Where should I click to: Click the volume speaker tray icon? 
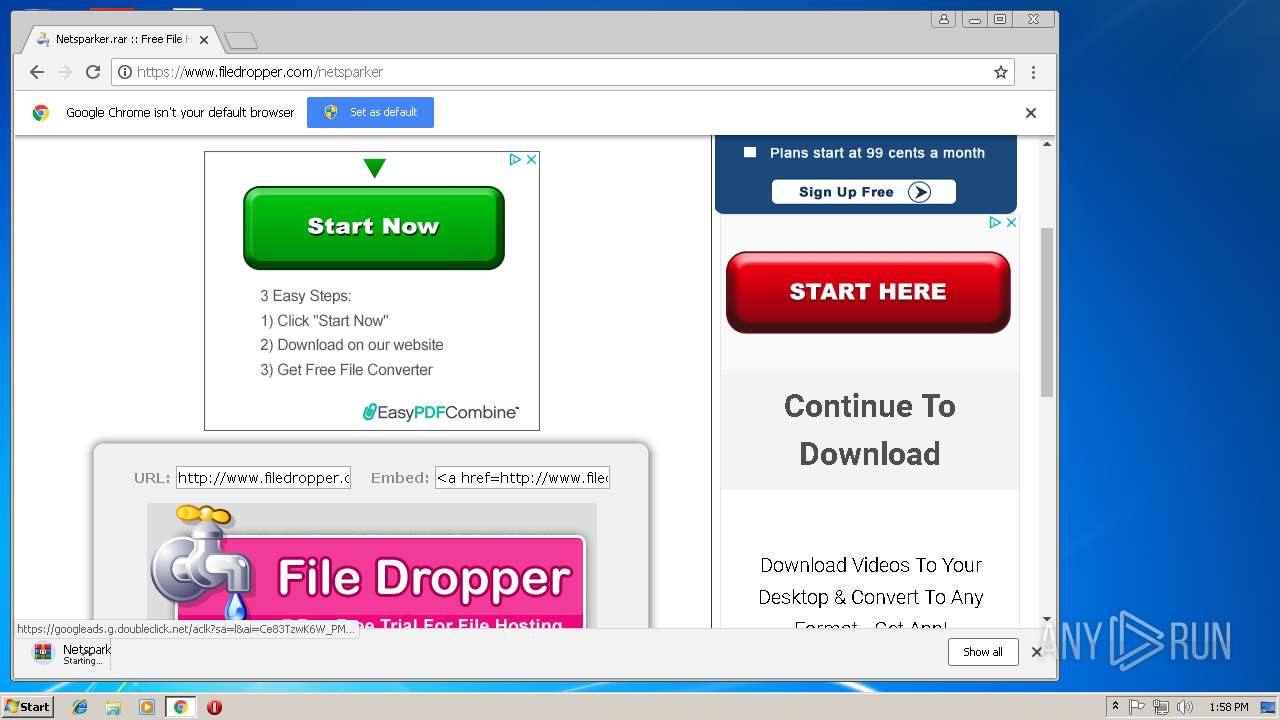coord(1185,707)
